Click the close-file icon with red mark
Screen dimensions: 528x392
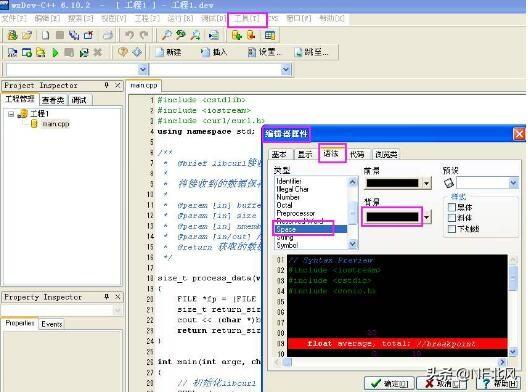click(89, 35)
